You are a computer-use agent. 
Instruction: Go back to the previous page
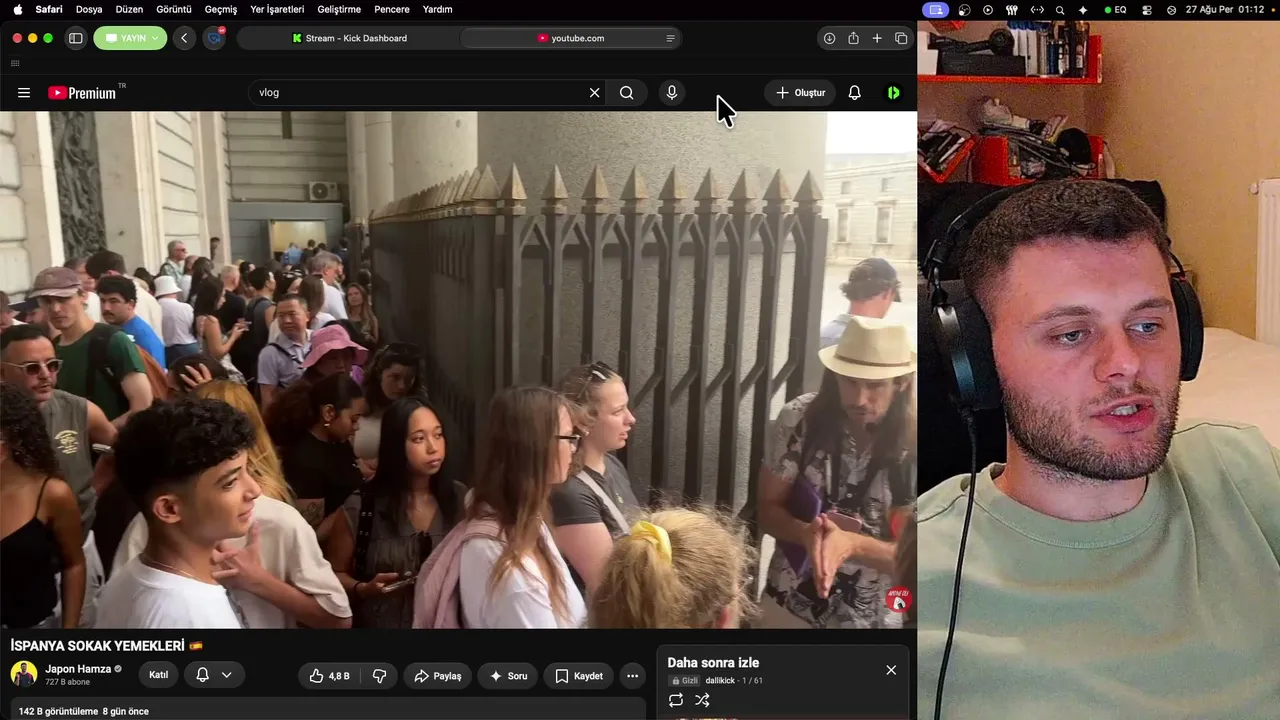pyautogui.click(x=184, y=38)
